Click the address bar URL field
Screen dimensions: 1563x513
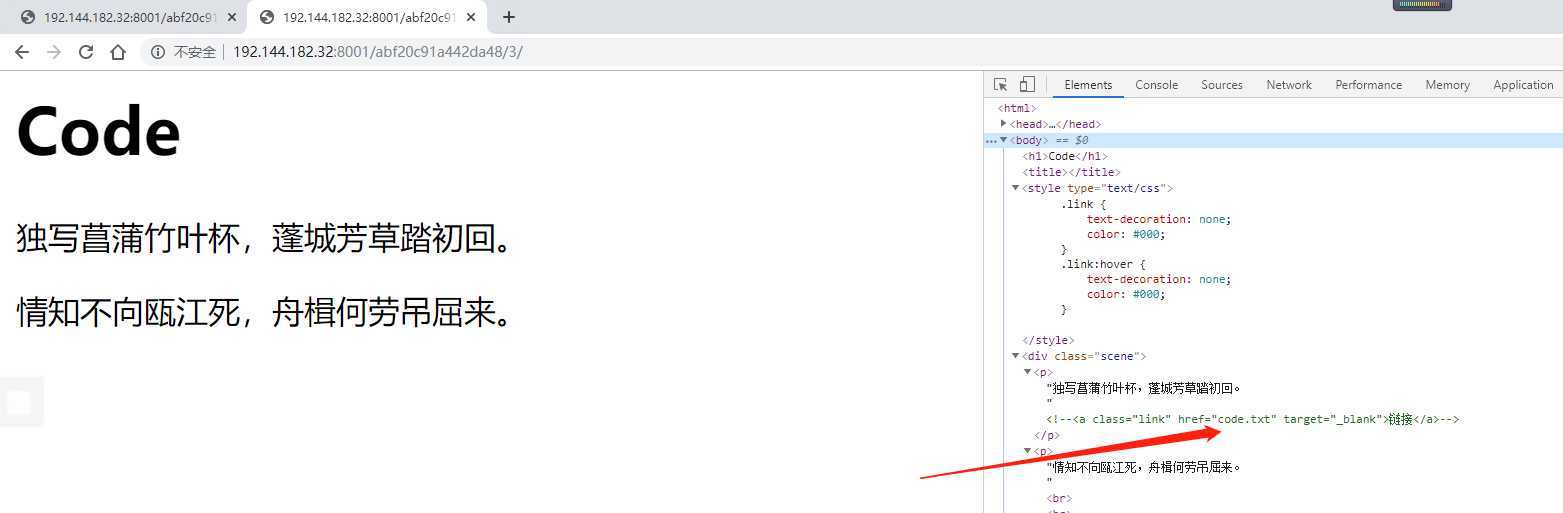(x=377, y=52)
